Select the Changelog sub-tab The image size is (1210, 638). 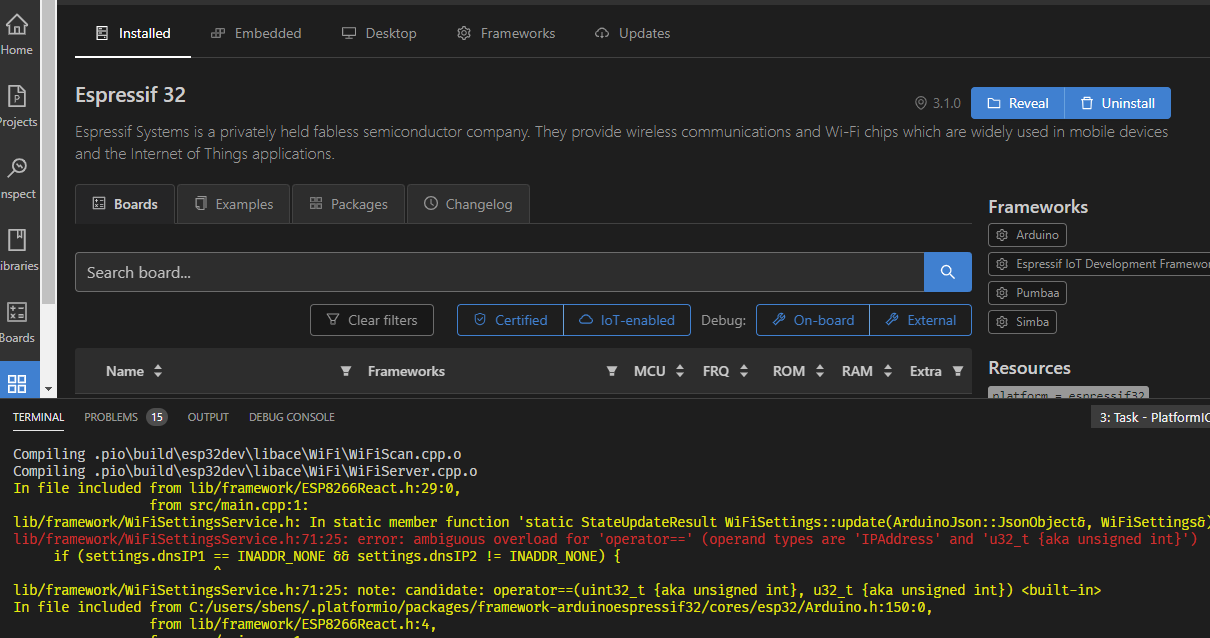pos(468,204)
